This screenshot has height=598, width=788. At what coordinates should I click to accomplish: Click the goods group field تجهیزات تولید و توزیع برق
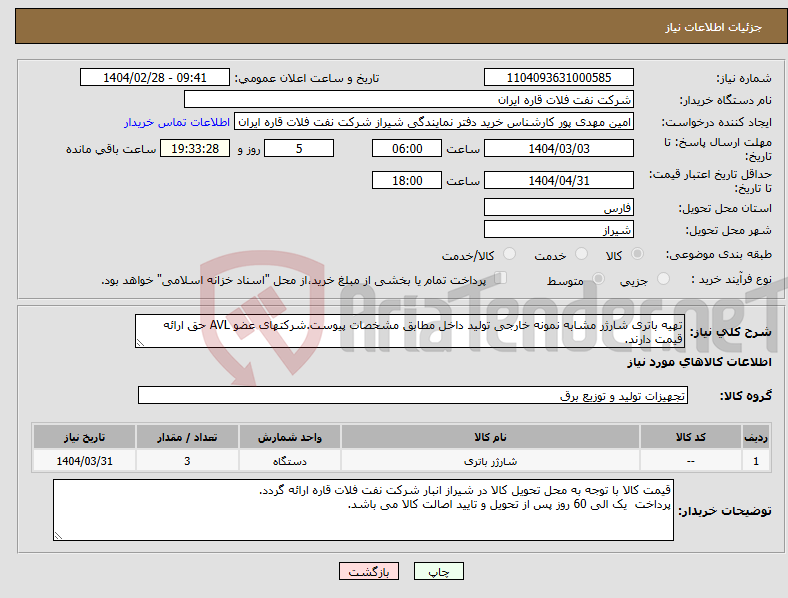(x=413, y=395)
